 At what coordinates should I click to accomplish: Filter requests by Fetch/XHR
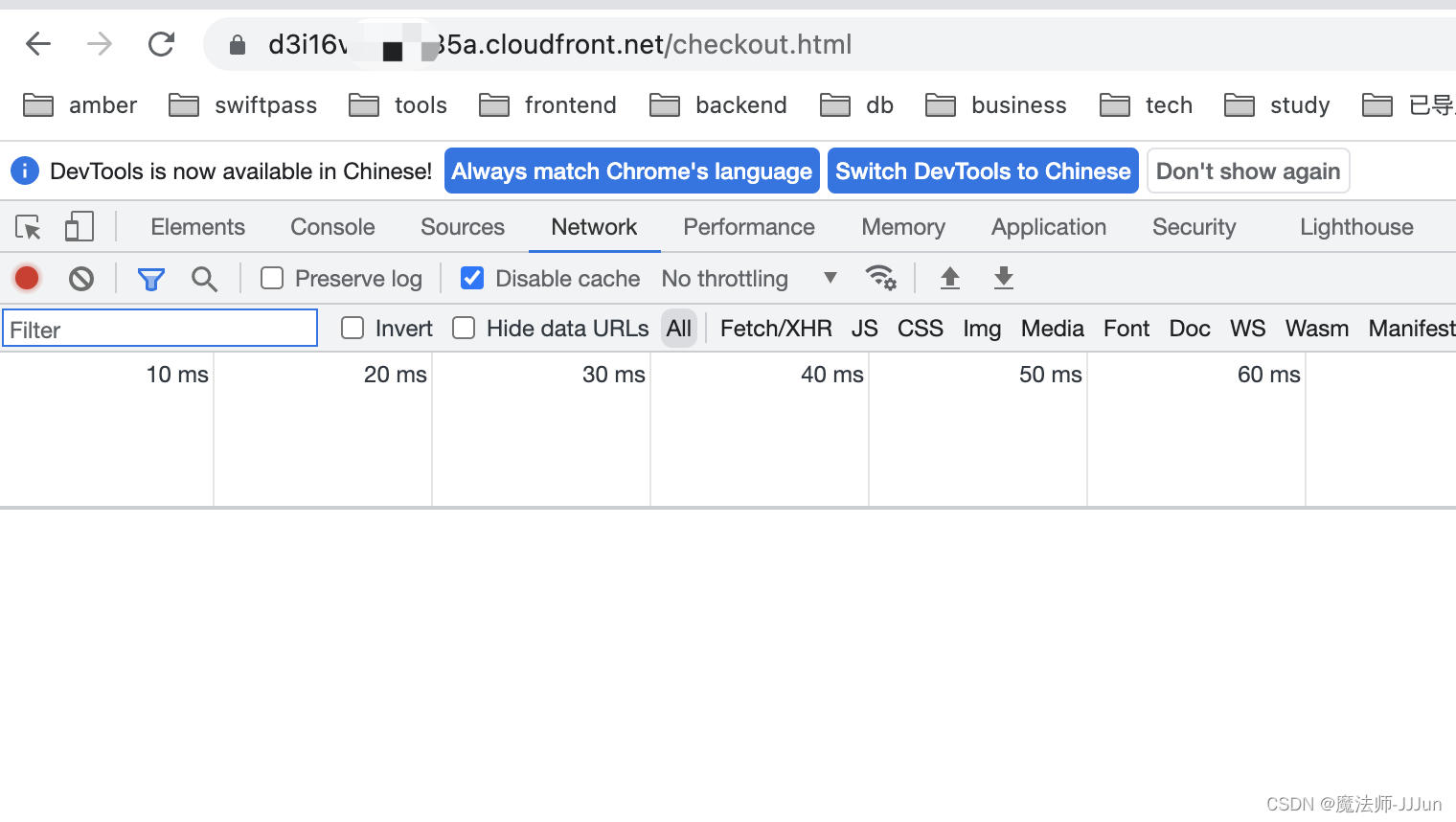pyautogui.click(x=776, y=329)
